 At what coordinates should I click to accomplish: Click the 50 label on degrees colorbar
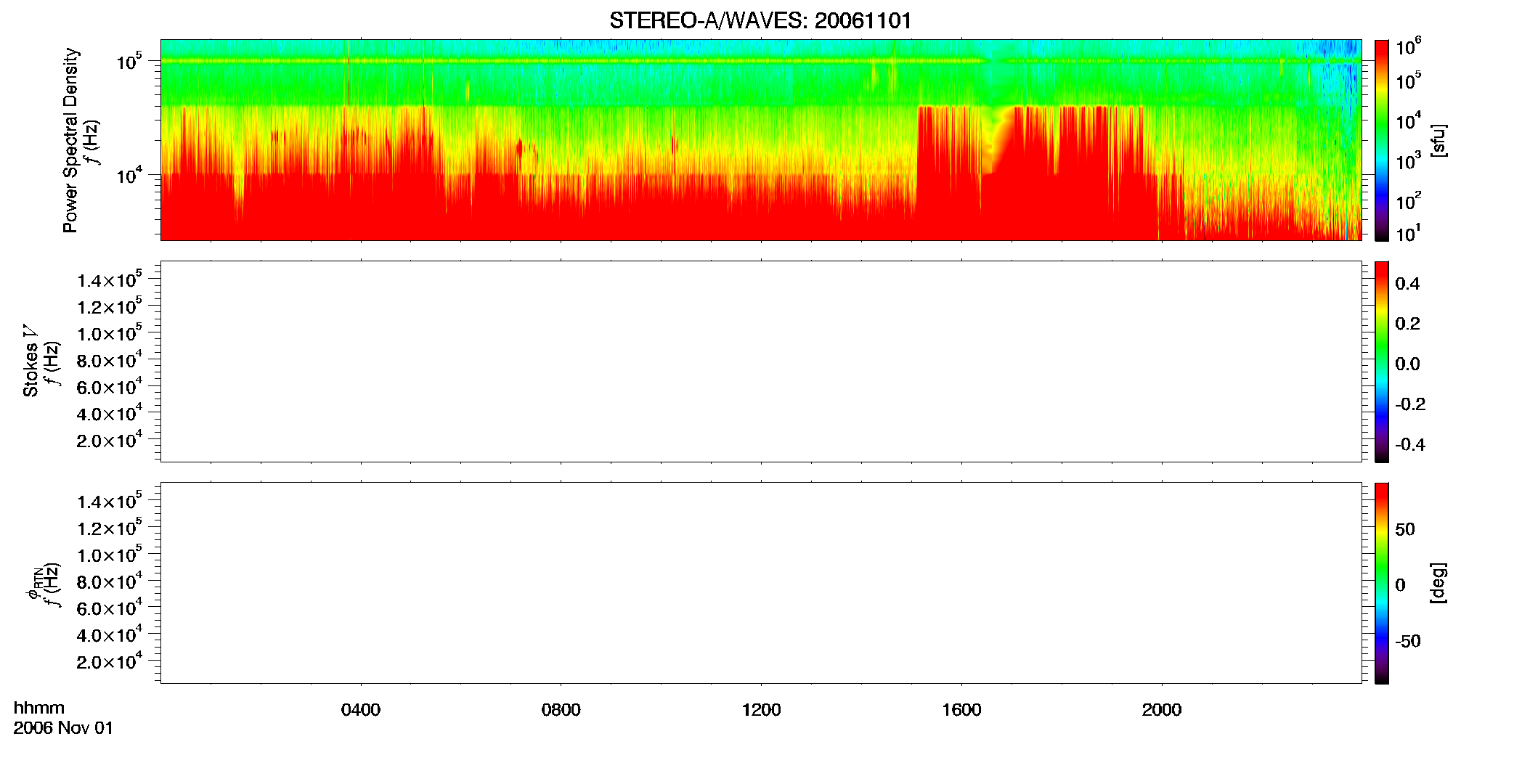tap(1405, 529)
